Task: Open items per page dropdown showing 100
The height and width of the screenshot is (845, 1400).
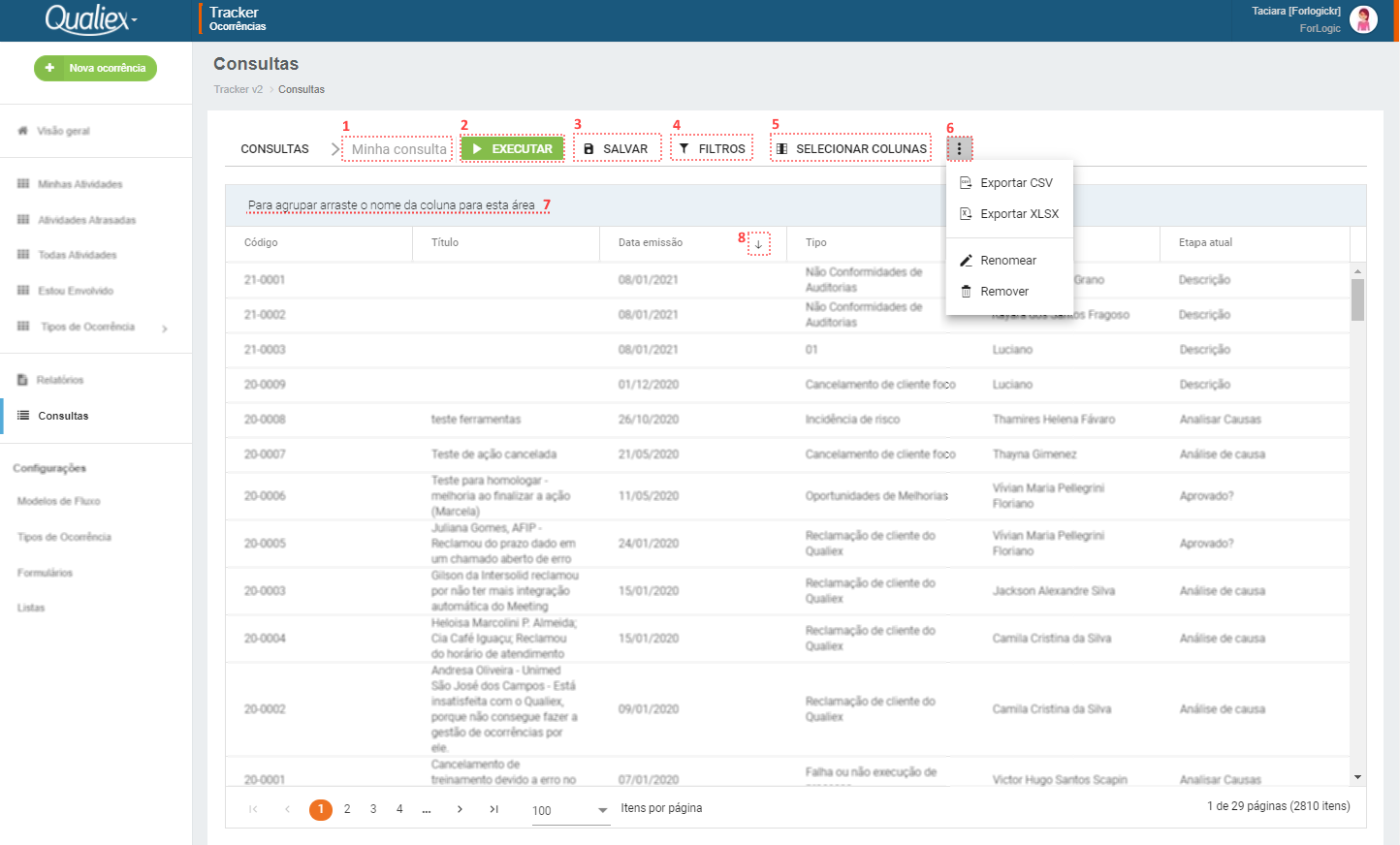Action: pos(571,810)
